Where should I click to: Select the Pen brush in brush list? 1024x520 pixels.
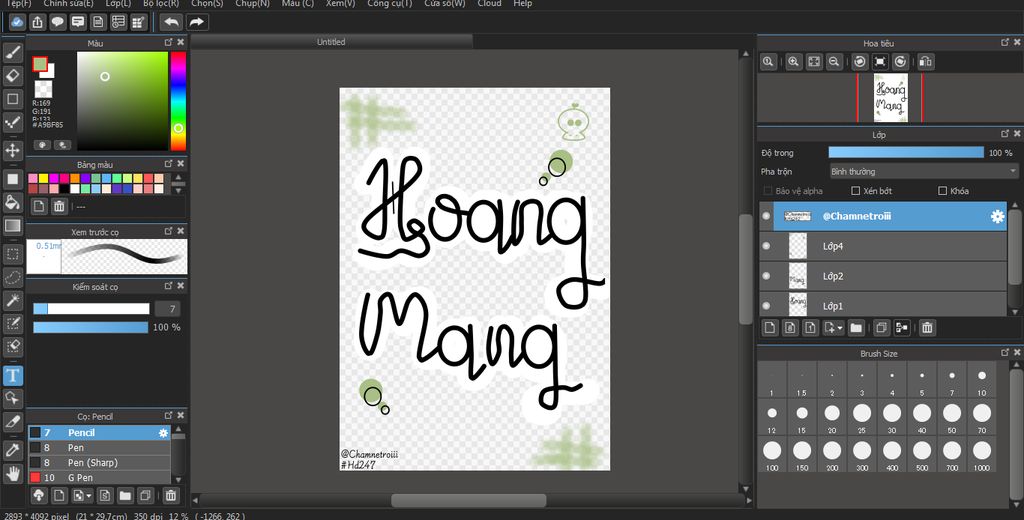click(x=99, y=447)
